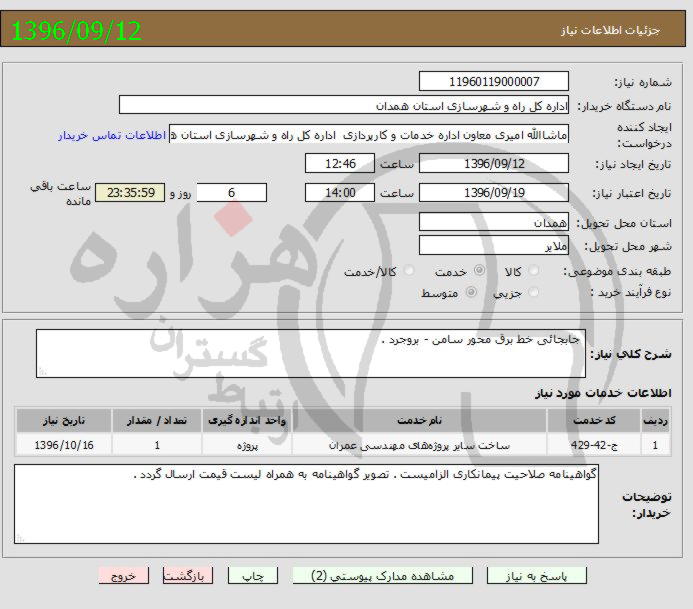The image size is (693, 609).
Task: Select the متوسط purchase type radio
Action: 471,292
